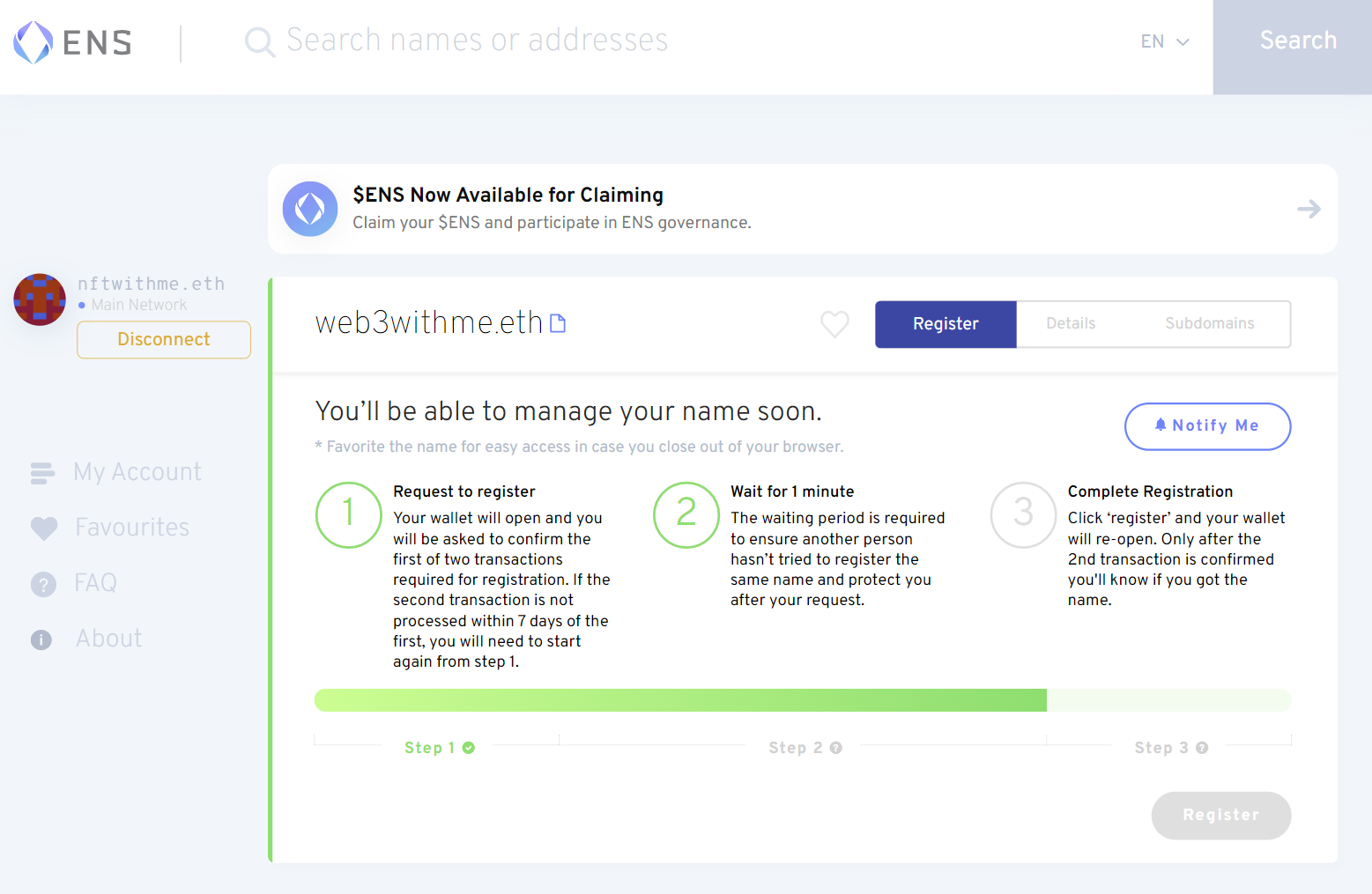Click the web3withme.eth domain title
This screenshot has height=894, width=1372.
tap(429, 322)
